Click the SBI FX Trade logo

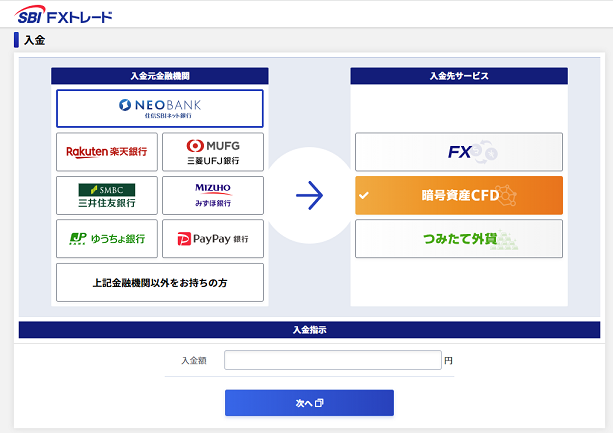click(x=63, y=15)
